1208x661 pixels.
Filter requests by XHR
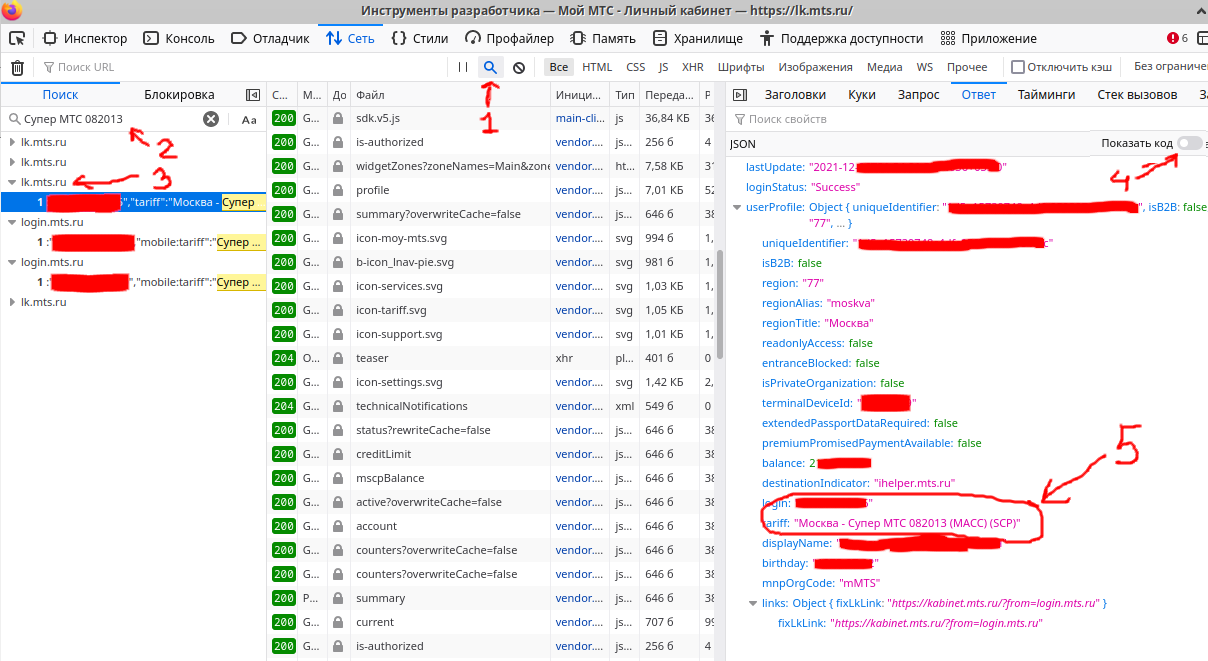(x=692, y=67)
